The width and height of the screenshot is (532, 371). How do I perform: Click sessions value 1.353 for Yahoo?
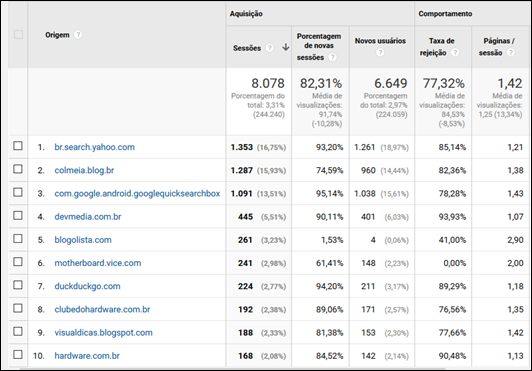[x=242, y=147]
